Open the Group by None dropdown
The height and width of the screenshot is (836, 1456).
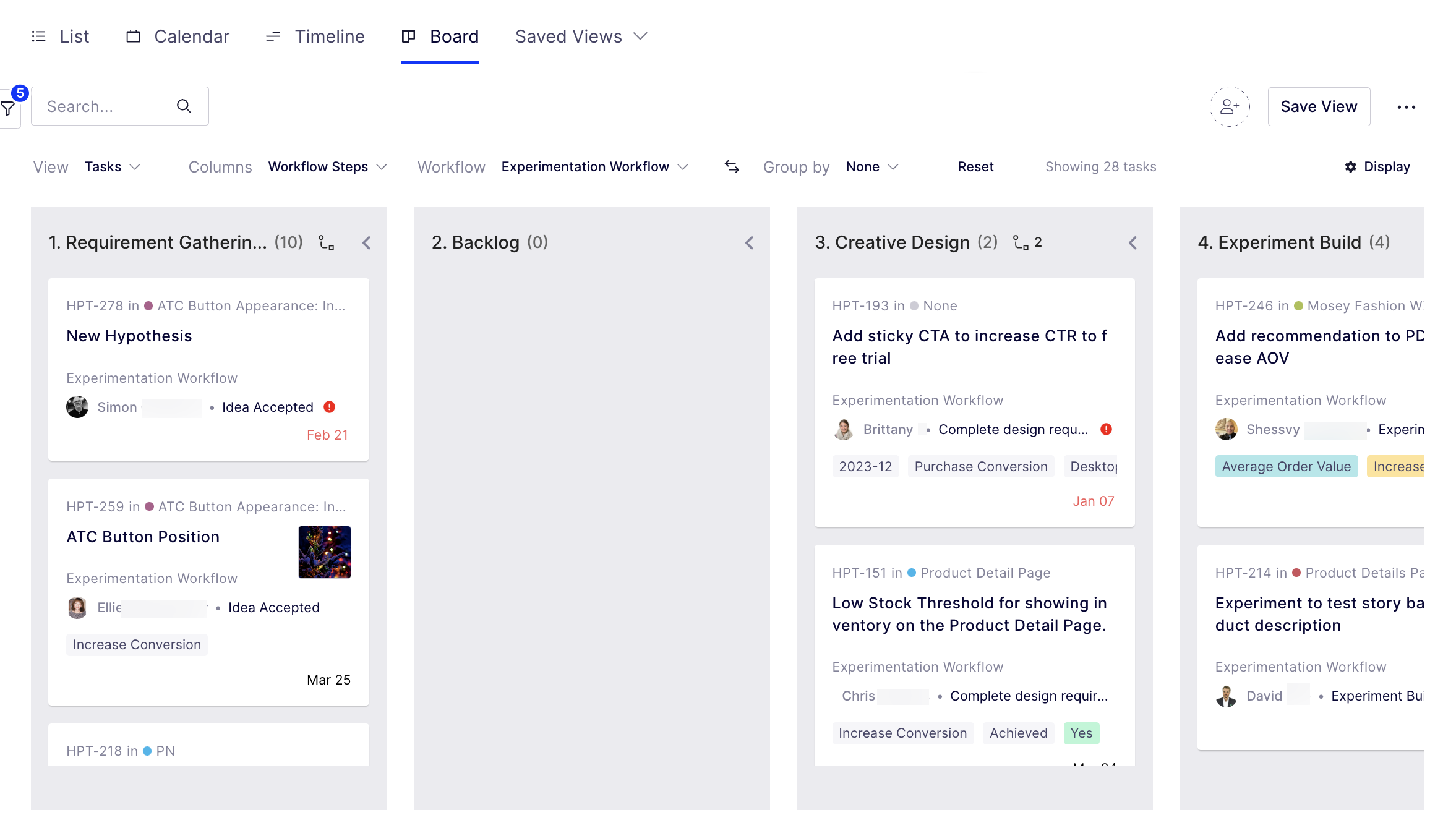(x=871, y=167)
